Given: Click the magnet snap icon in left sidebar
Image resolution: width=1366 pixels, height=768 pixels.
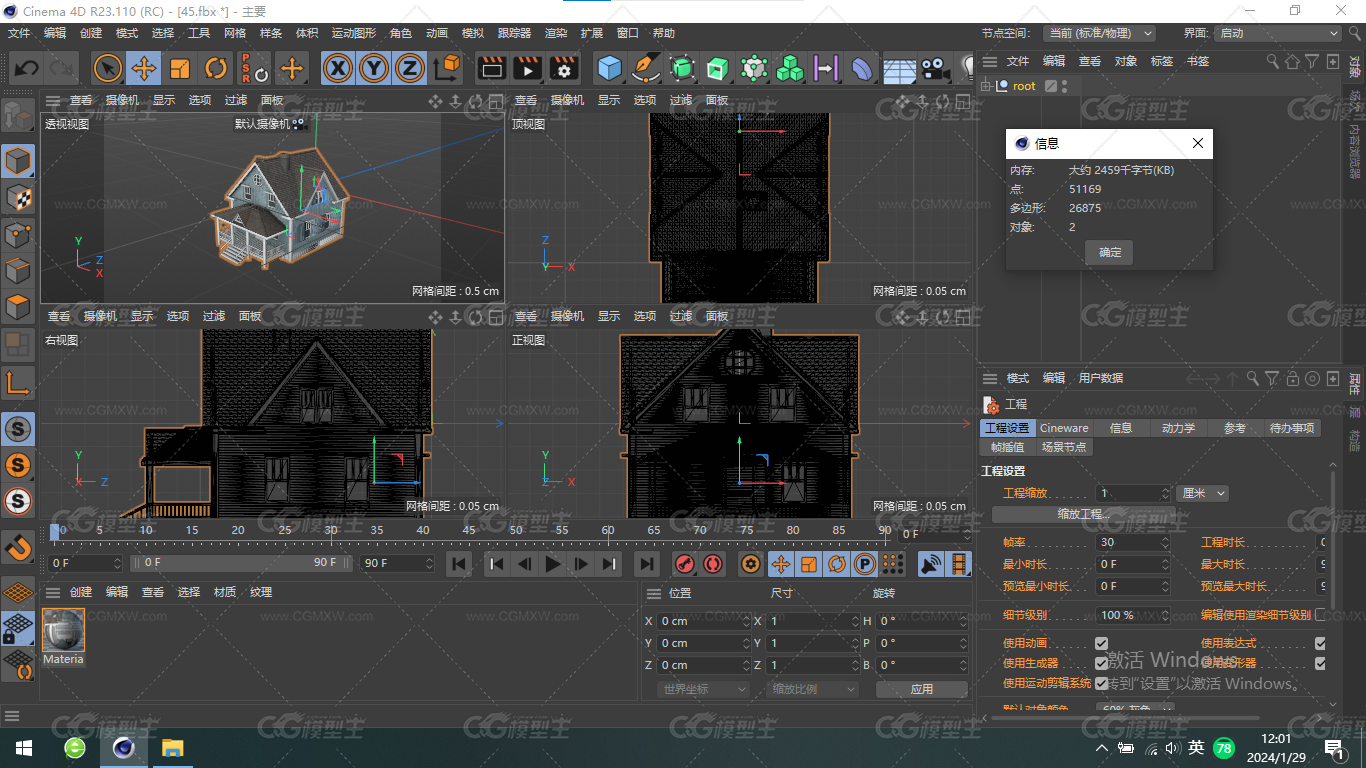Looking at the screenshot, I should 18,547.
